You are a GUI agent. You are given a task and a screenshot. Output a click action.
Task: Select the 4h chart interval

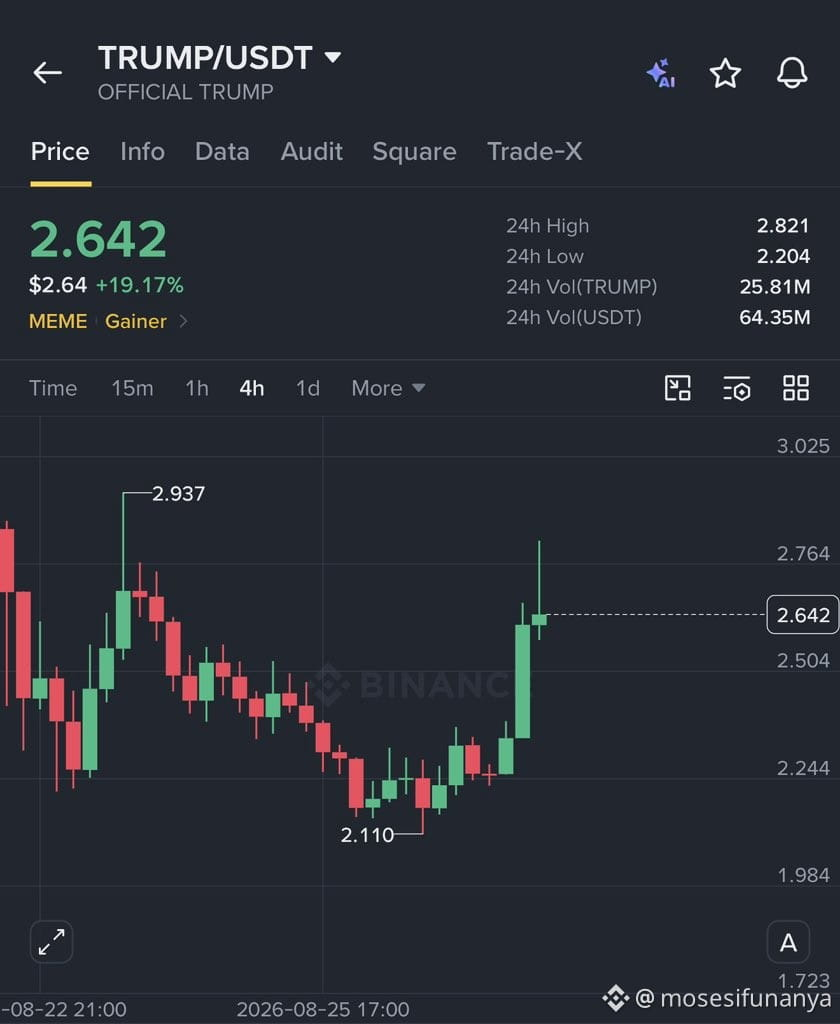(252, 388)
